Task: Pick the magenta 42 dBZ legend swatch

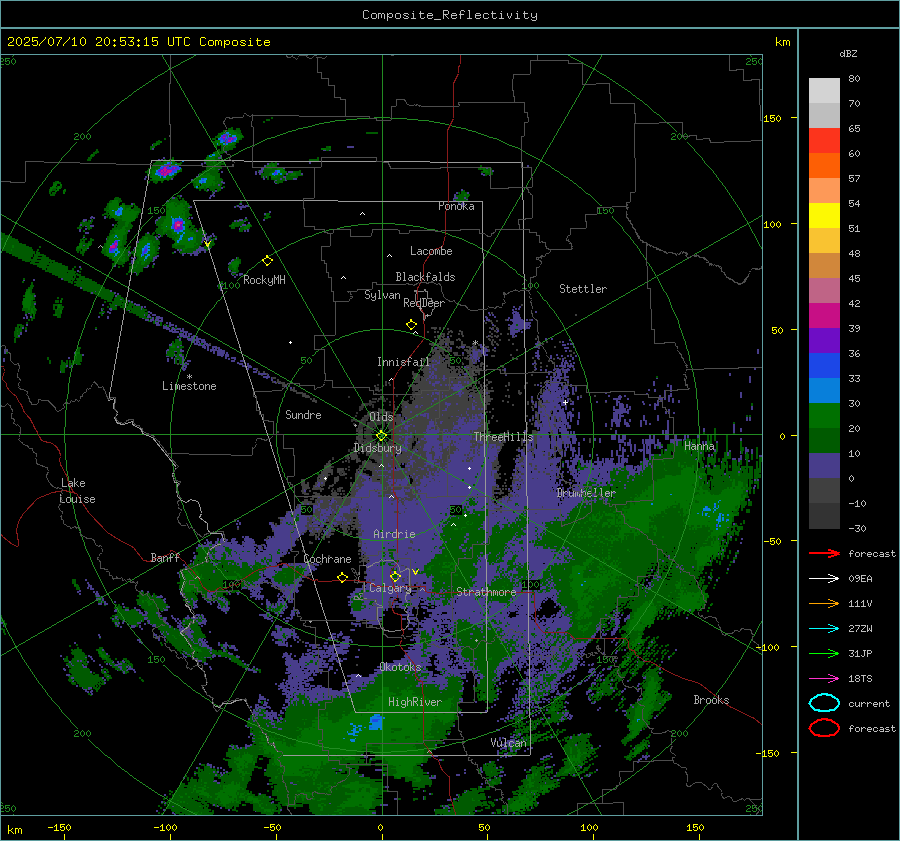Action: coord(824,315)
